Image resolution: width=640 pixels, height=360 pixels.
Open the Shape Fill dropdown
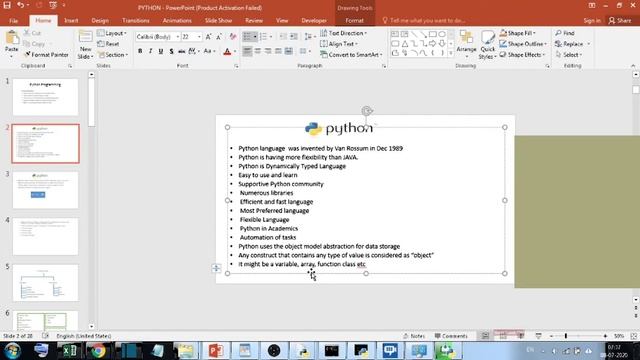[517, 33]
